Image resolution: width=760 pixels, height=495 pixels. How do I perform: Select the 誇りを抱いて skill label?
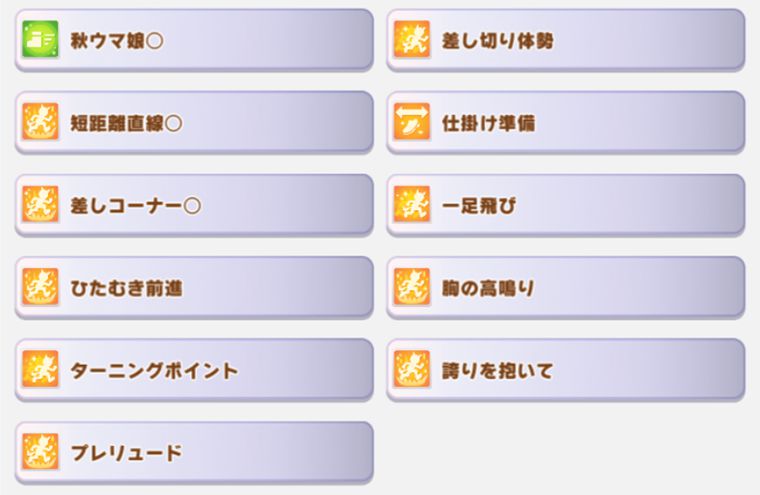pos(497,371)
